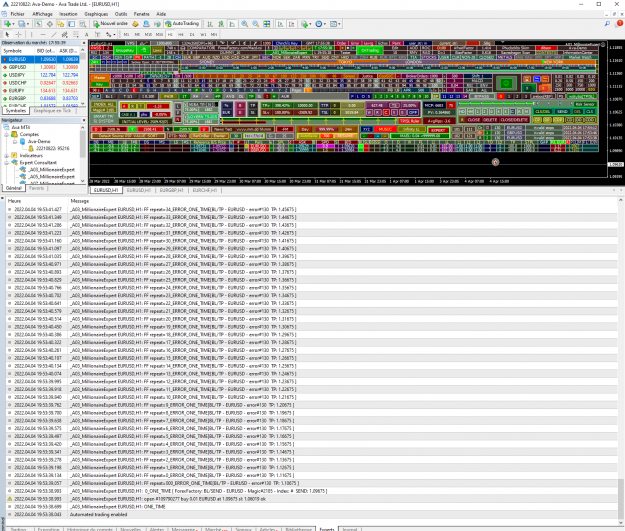
Task: Tile chart windows icon
Action: 267,24
